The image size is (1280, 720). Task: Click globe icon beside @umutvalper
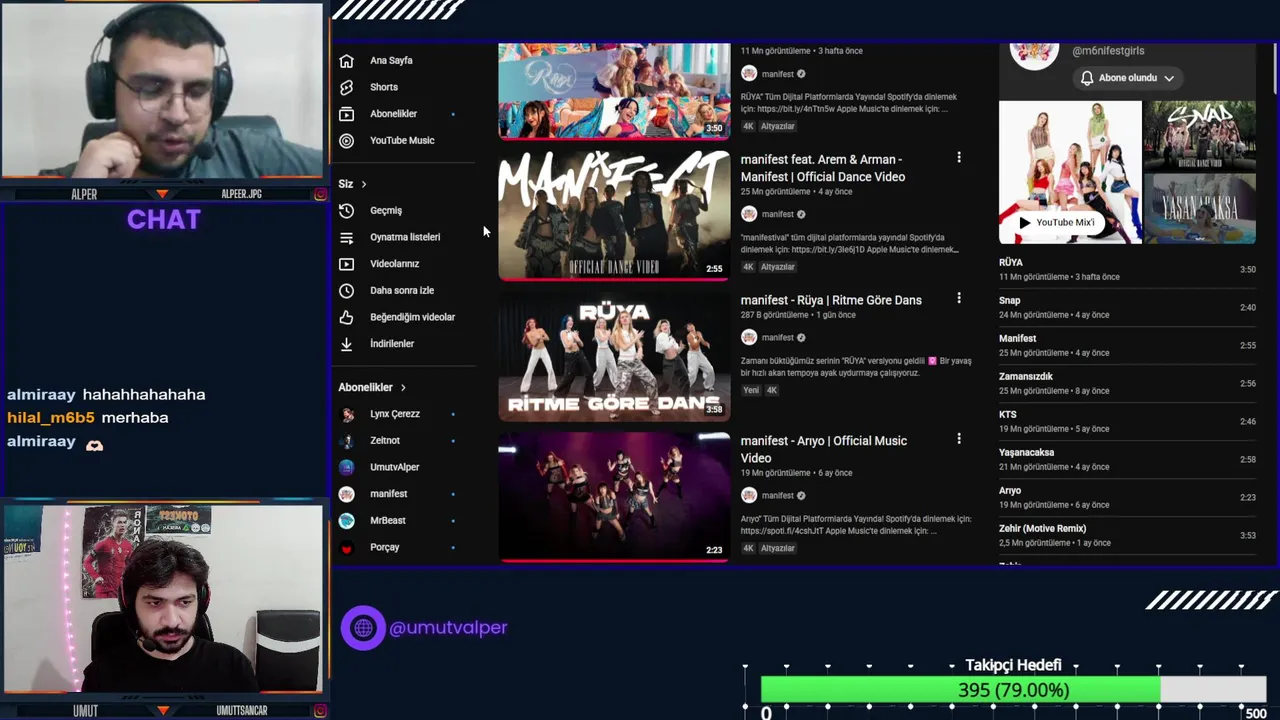click(x=363, y=628)
